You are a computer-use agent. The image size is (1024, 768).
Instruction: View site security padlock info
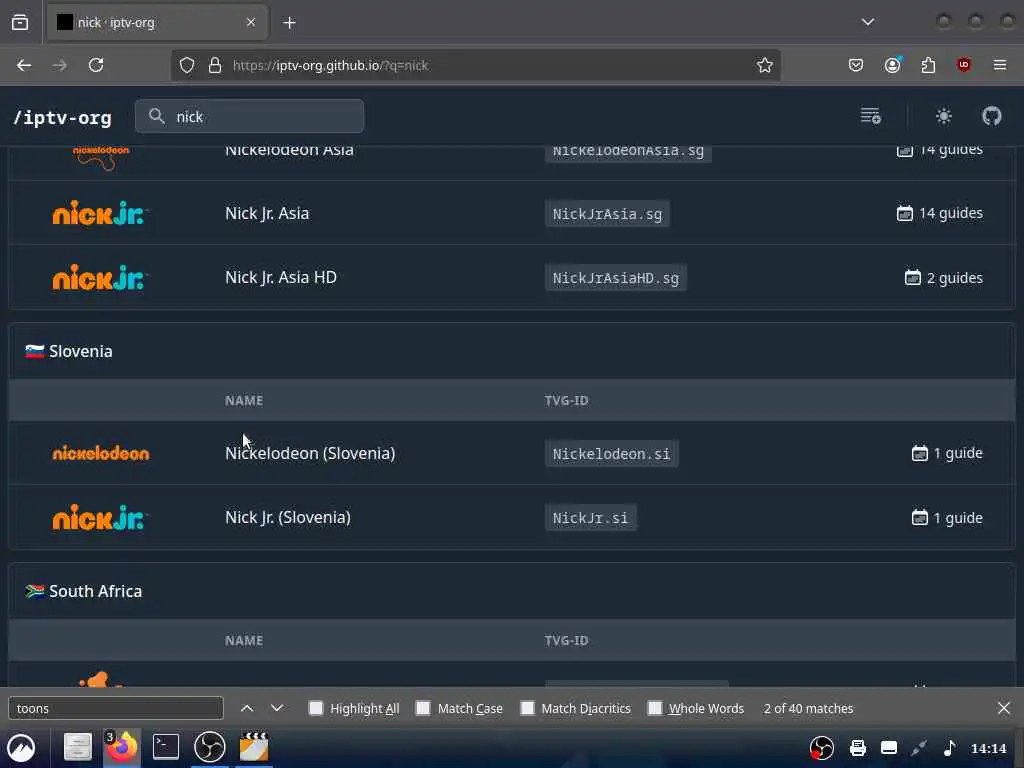pos(215,65)
